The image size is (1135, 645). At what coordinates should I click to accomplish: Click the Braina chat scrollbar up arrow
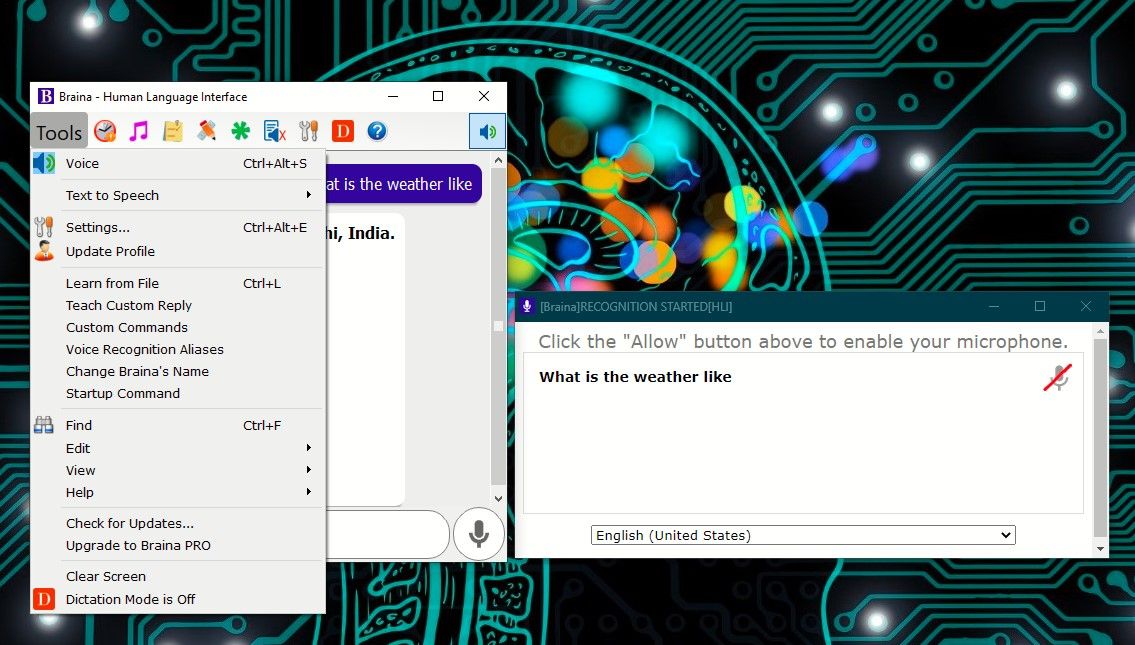pyautogui.click(x=498, y=160)
